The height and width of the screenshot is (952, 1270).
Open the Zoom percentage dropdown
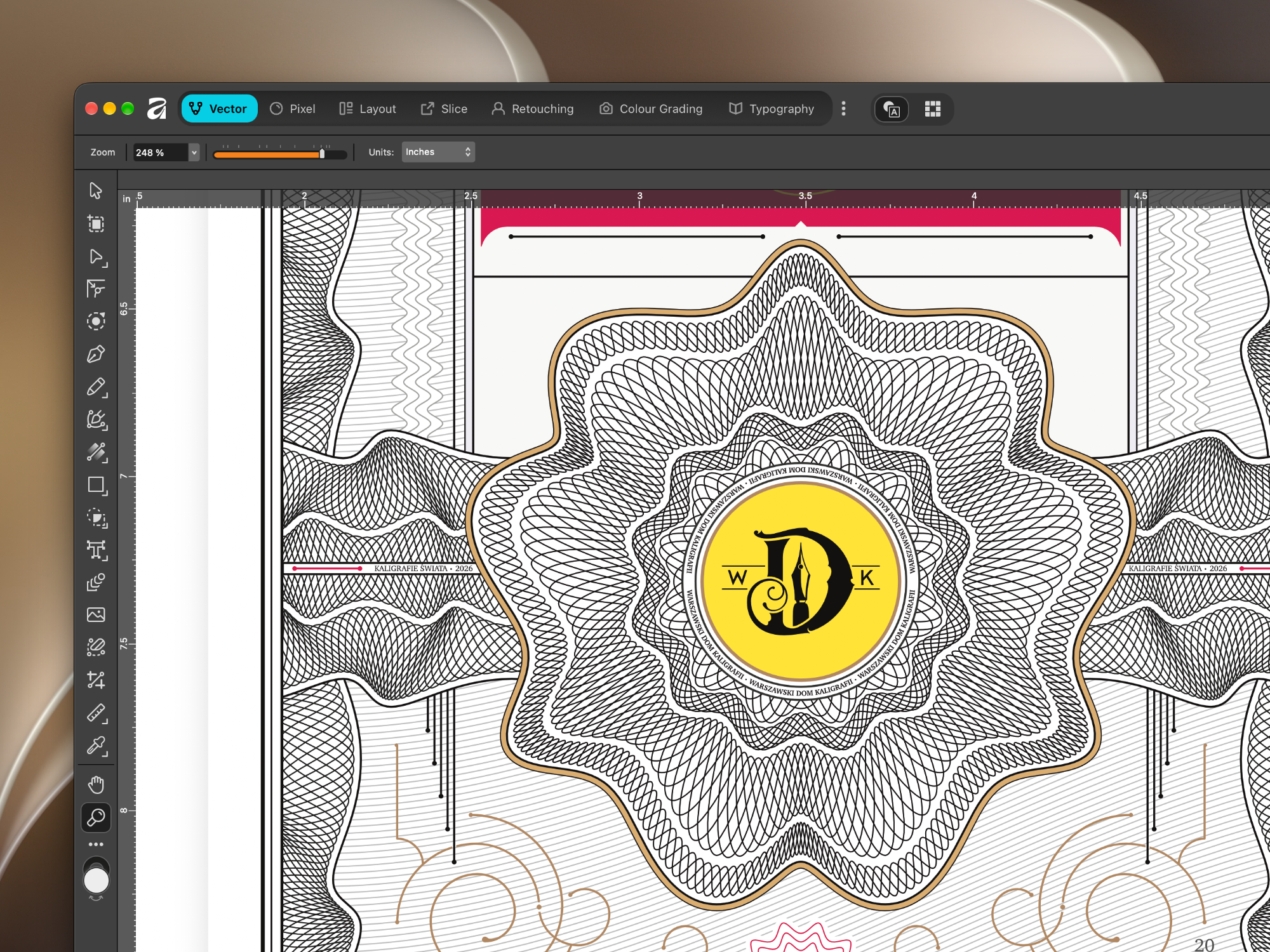coord(194,152)
